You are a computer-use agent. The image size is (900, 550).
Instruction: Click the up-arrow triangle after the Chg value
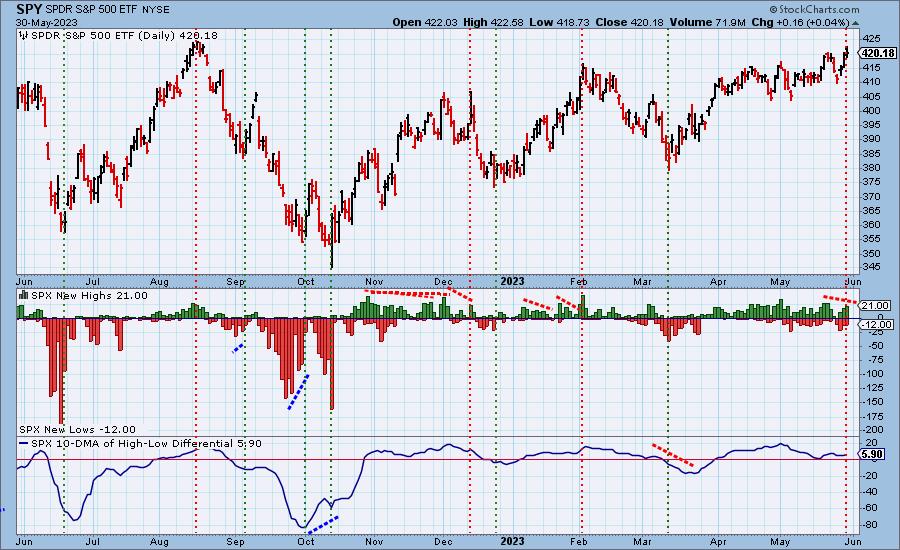click(856, 22)
